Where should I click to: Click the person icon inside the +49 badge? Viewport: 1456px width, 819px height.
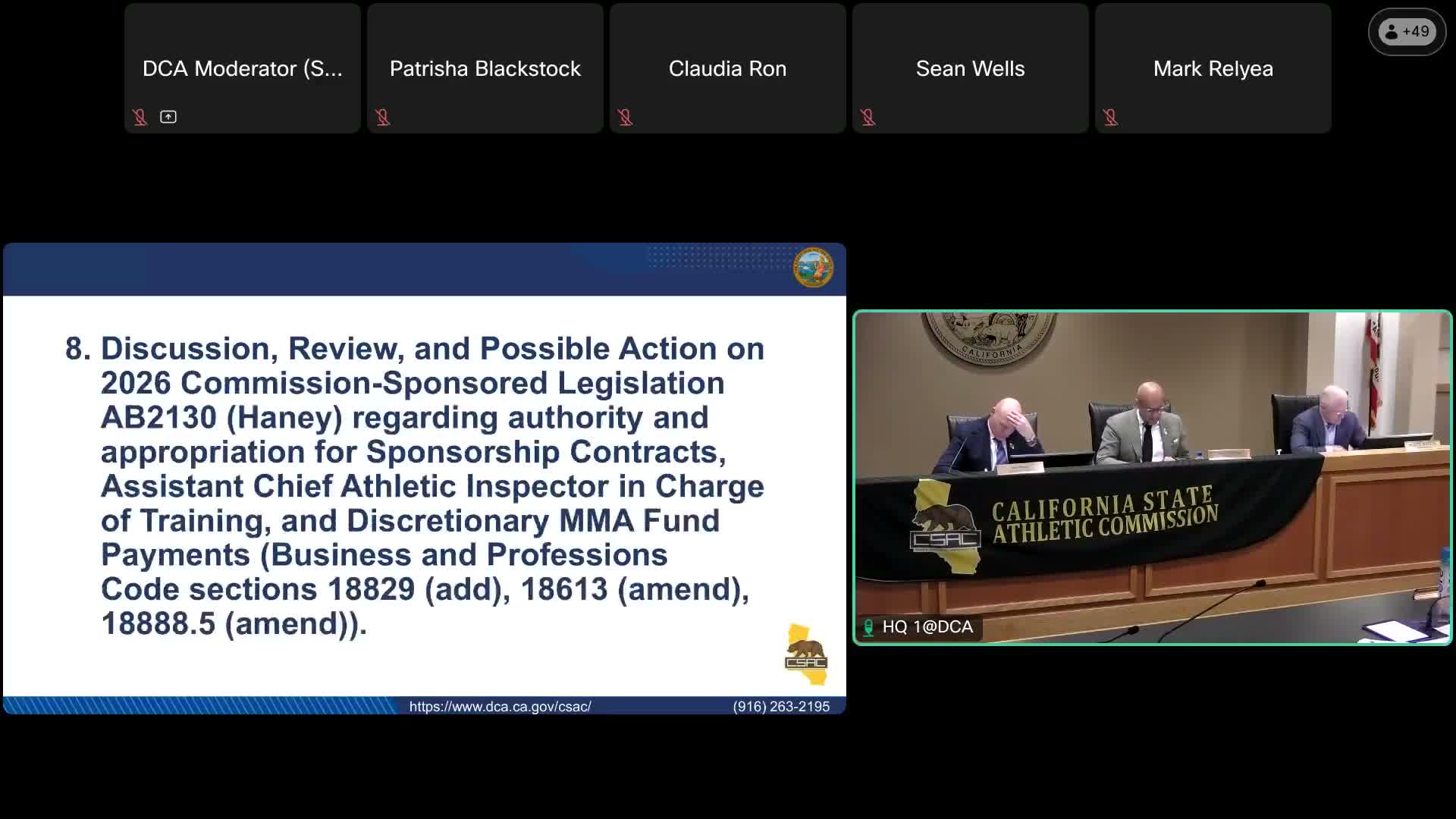click(x=1392, y=32)
